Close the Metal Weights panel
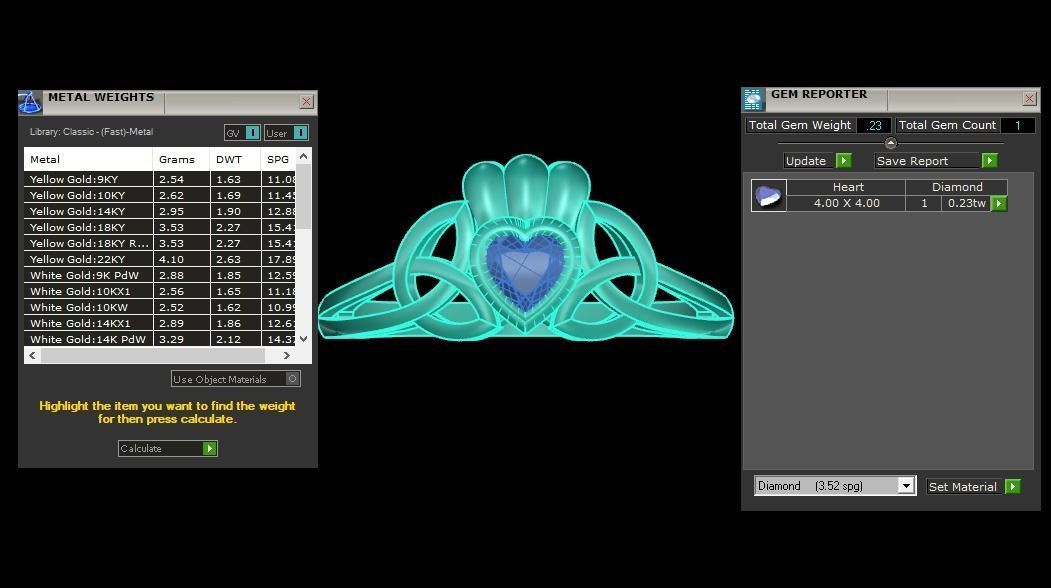Screen dimensions: 1051x588 click(306, 101)
